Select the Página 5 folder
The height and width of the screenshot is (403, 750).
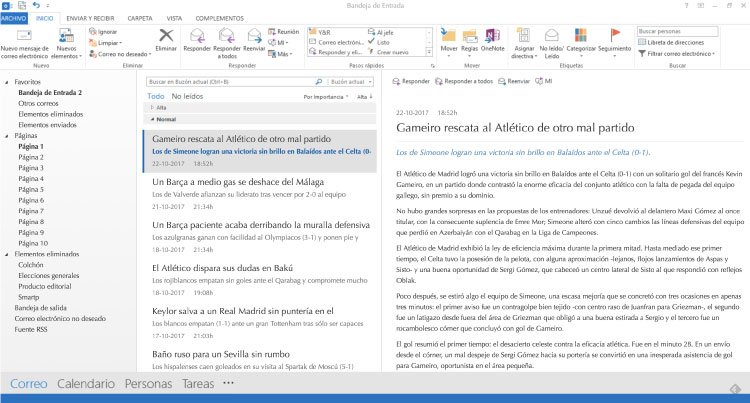point(31,189)
